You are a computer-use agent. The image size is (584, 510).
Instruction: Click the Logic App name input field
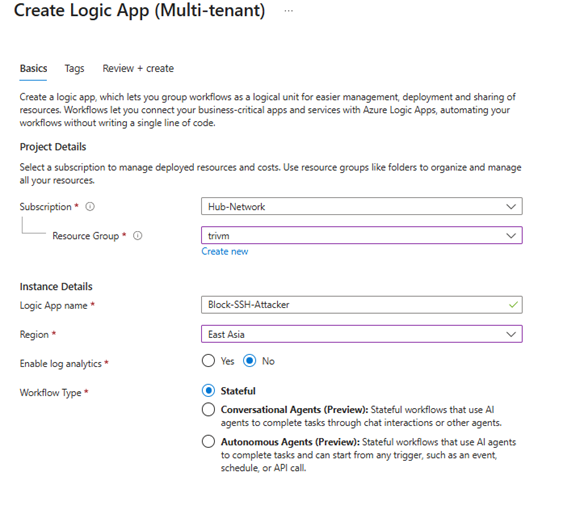pos(362,305)
